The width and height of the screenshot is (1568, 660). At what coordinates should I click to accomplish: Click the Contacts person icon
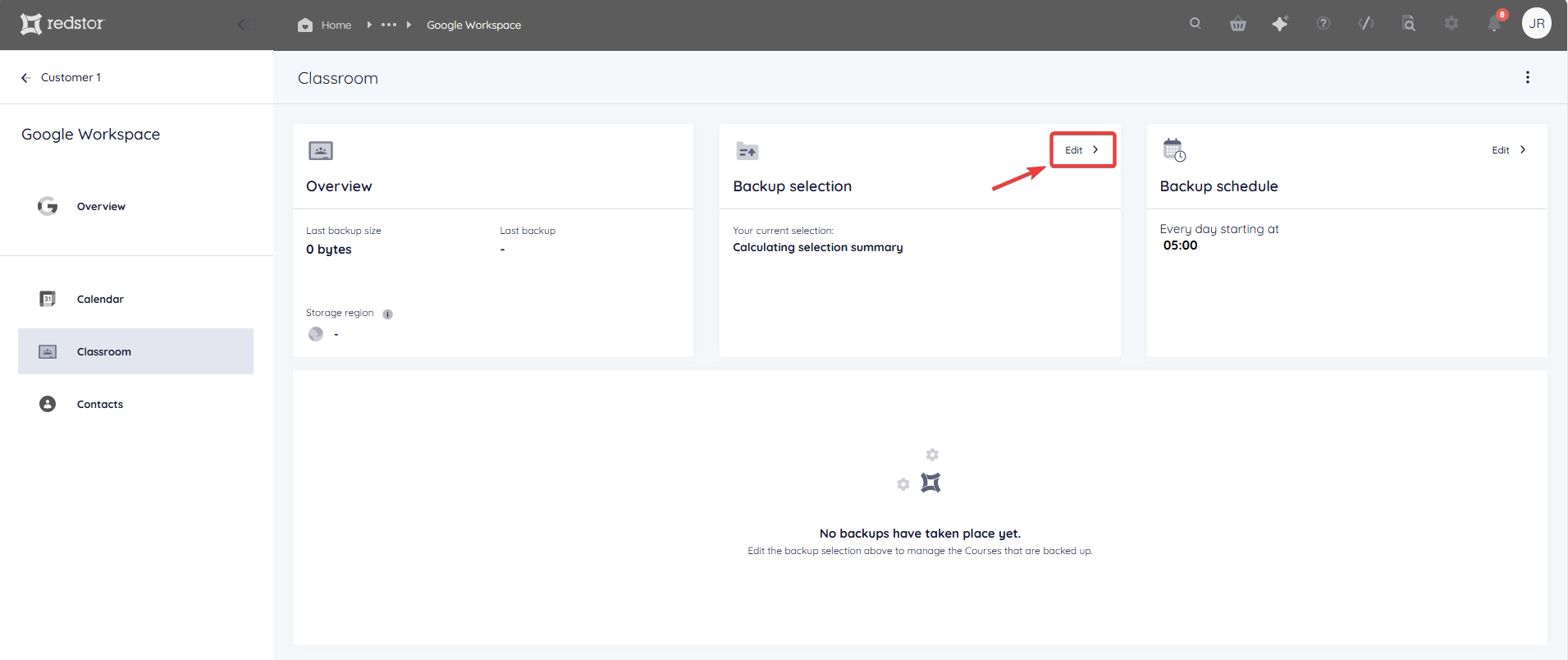pos(48,404)
